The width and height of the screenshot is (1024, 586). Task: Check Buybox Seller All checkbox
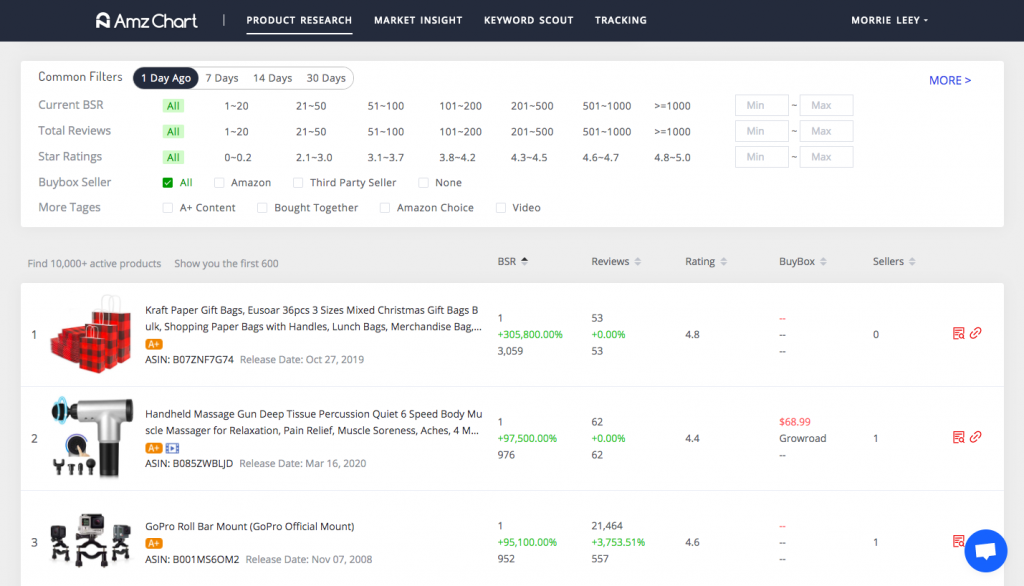pos(168,183)
